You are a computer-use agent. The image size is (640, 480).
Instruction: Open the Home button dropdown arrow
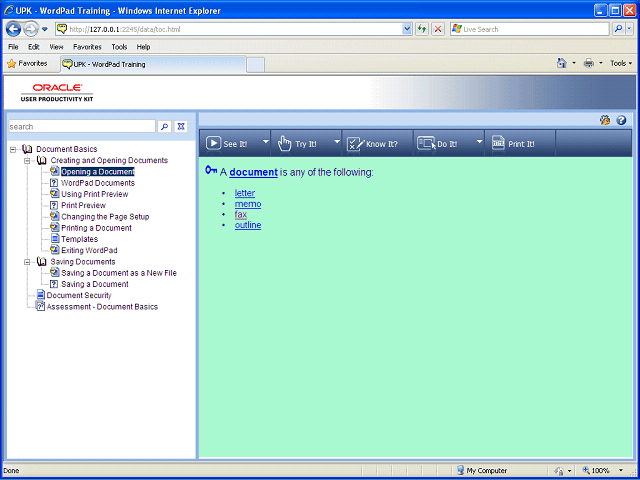pos(573,63)
